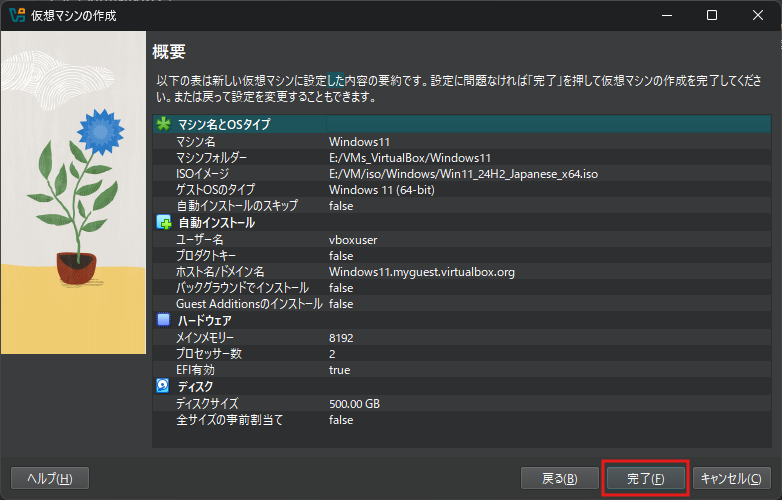The width and height of the screenshot is (782, 500).
Task: Click the processor count value 2
Action: (332, 354)
